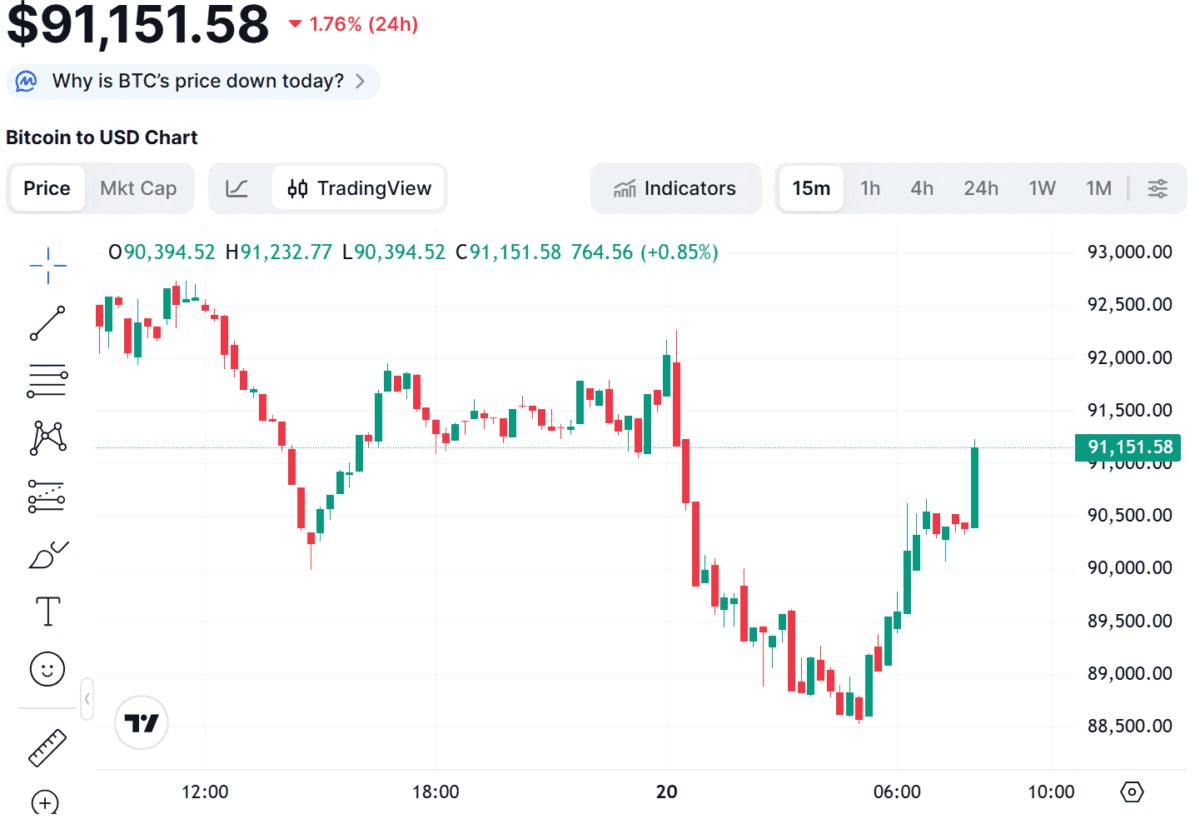The height and width of the screenshot is (834, 1200).
Task: Click the TradingView logo
Action: tap(141, 722)
